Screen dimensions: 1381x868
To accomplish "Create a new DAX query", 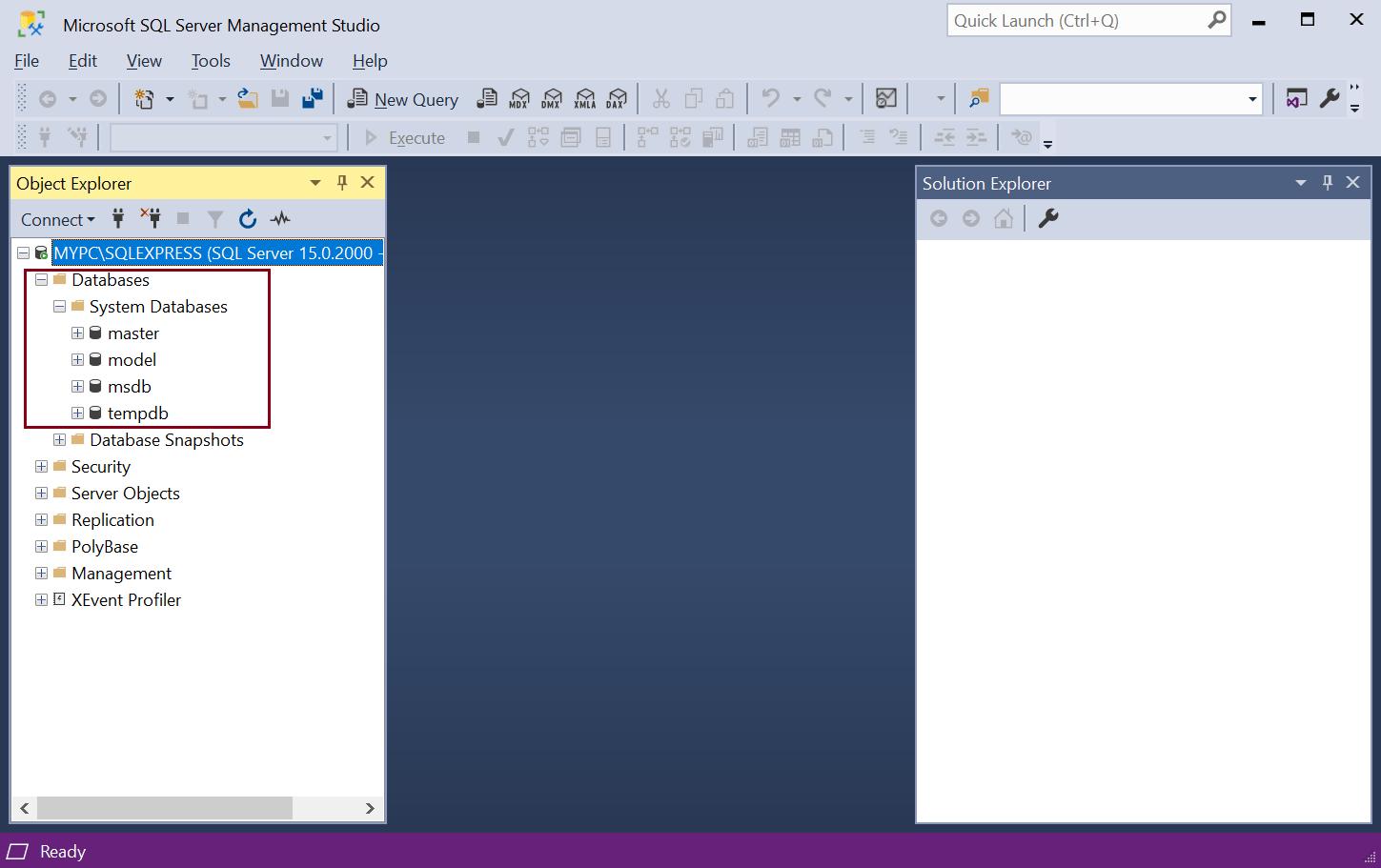I will point(617,98).
